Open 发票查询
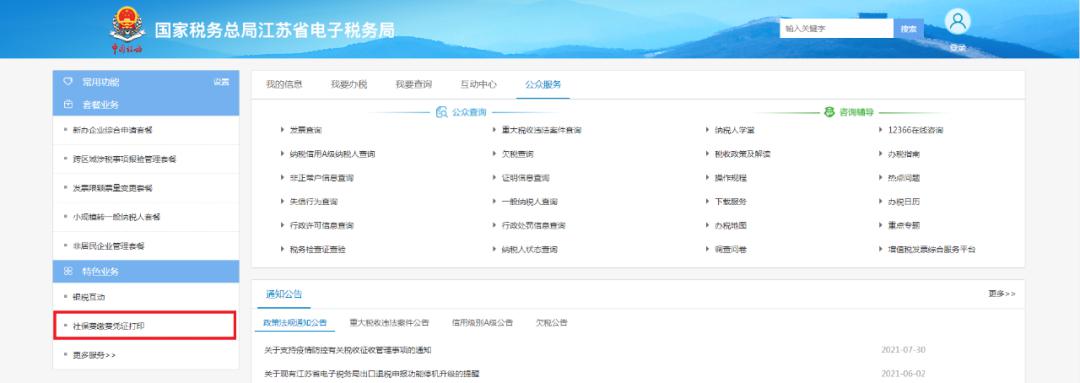The width and height of the screenshot is (1080, 383). coord(305,130)
